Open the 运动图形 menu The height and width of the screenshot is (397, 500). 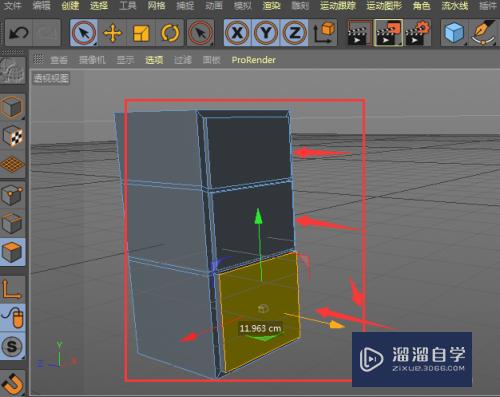click(x=384, y=6)
